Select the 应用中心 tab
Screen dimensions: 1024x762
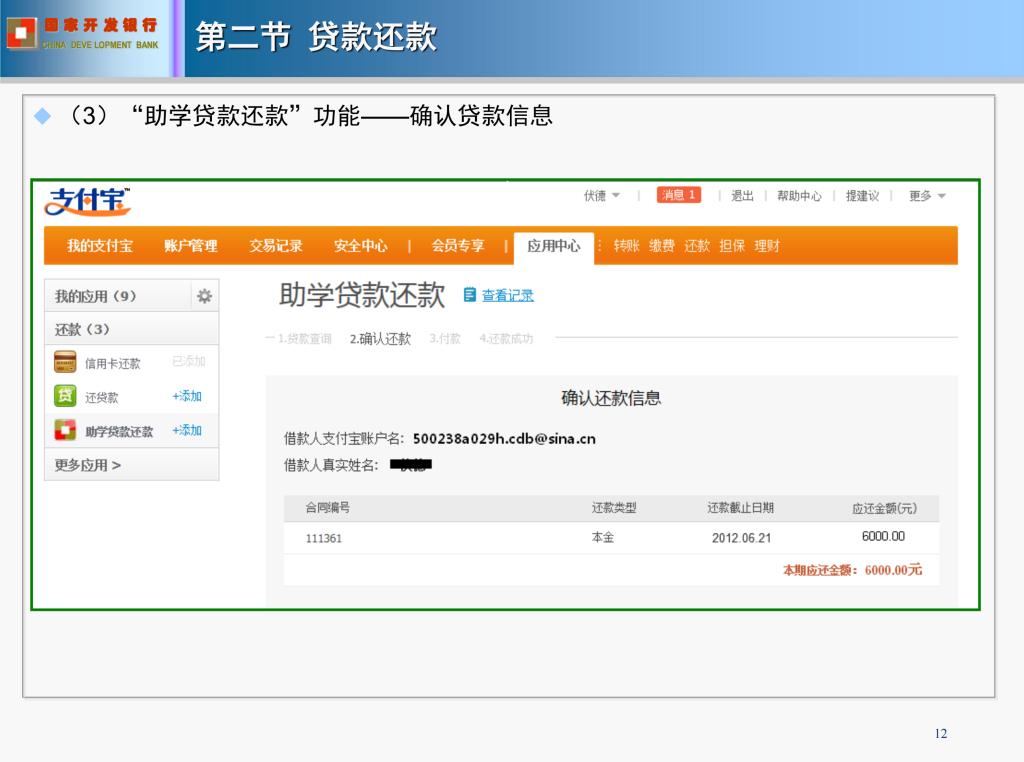pos(553,246)
